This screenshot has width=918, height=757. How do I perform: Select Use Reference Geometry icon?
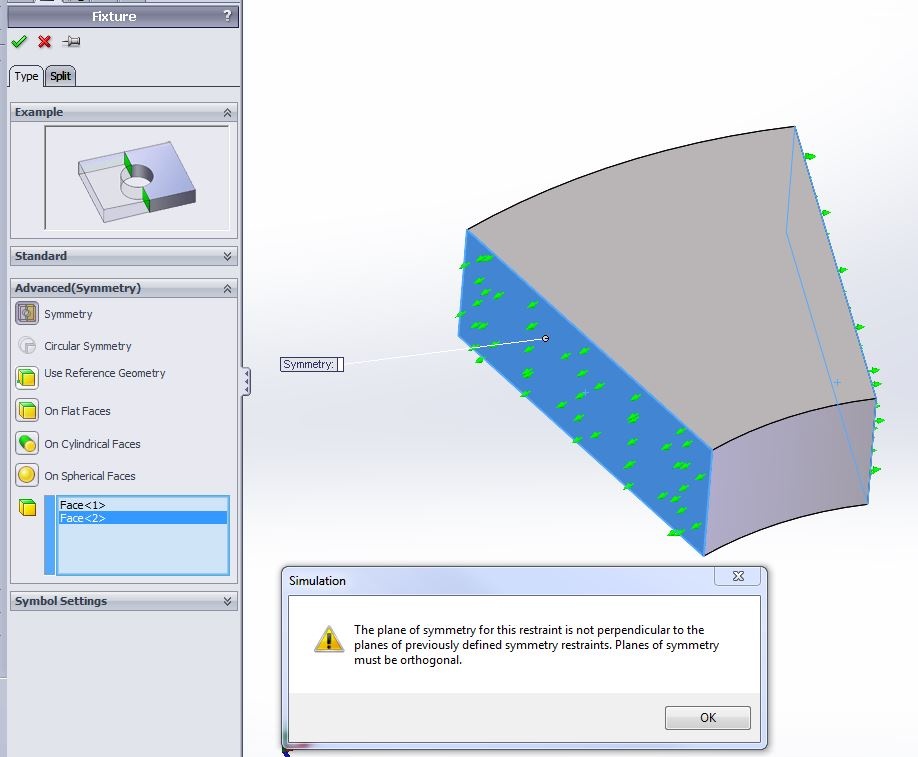(x=26, y=378)
